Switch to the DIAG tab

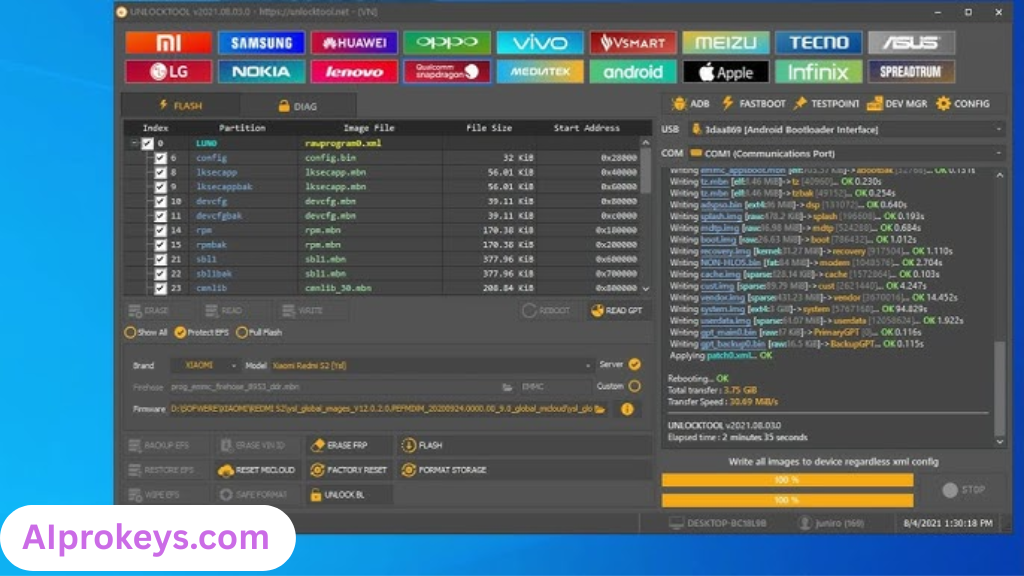click(298, 106)
